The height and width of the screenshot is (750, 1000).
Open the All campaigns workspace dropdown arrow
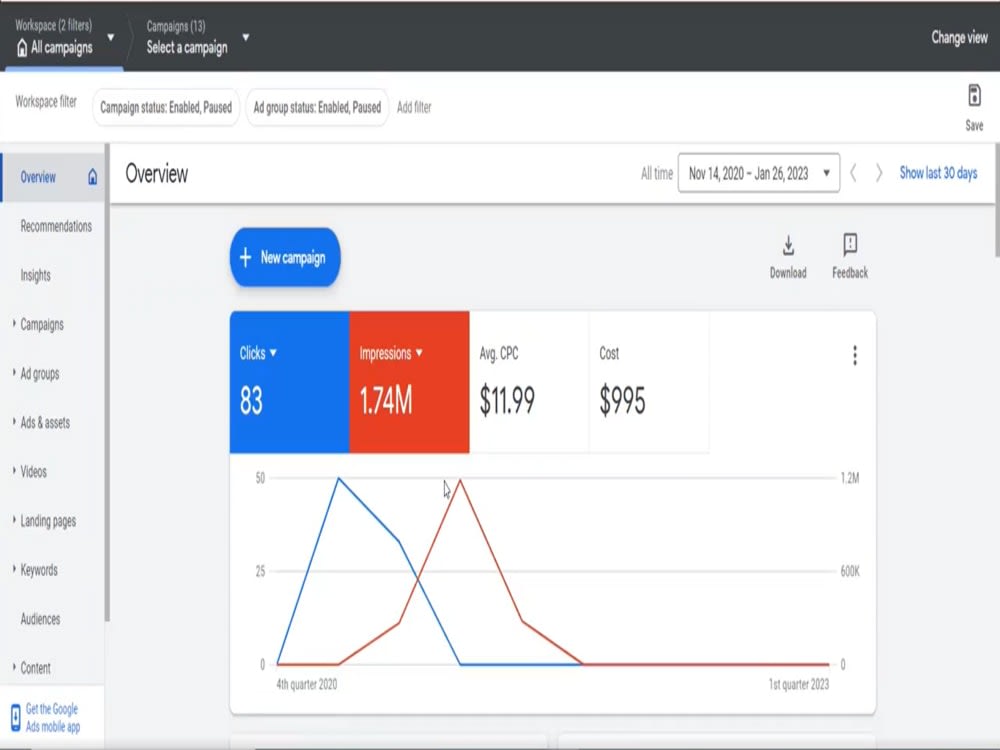pos(111,37)
